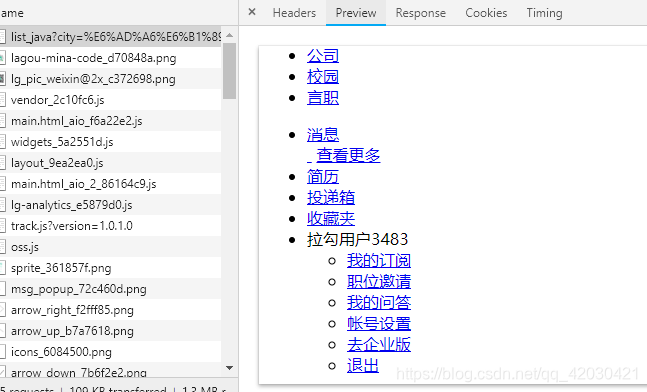Screen dimensions: 647x392
Task: Open the Preview tab
Action: pos(356,13)
